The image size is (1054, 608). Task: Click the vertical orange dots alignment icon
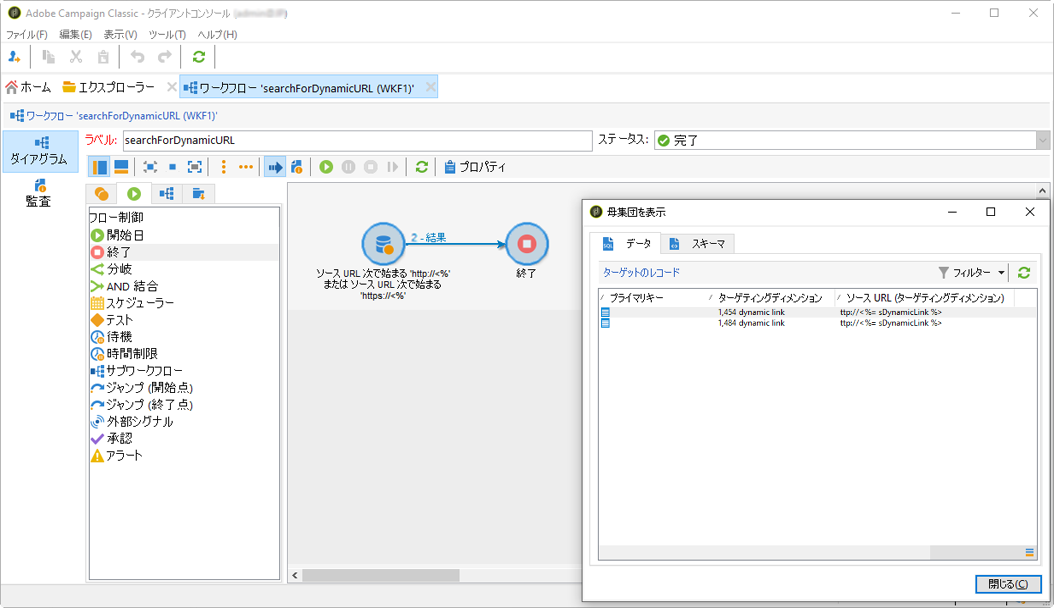tap(224, 167)
